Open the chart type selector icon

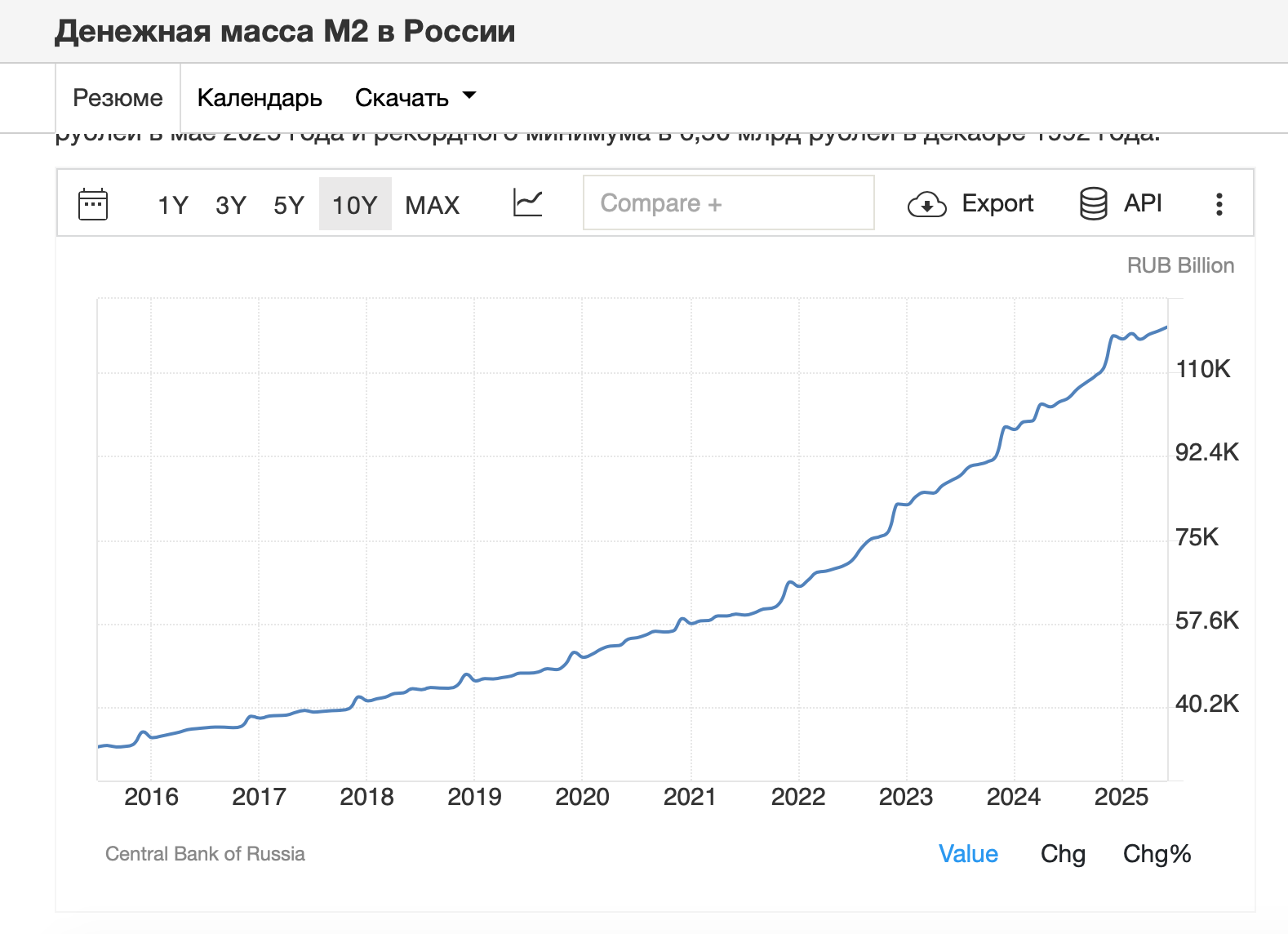(x=527, y=203)
